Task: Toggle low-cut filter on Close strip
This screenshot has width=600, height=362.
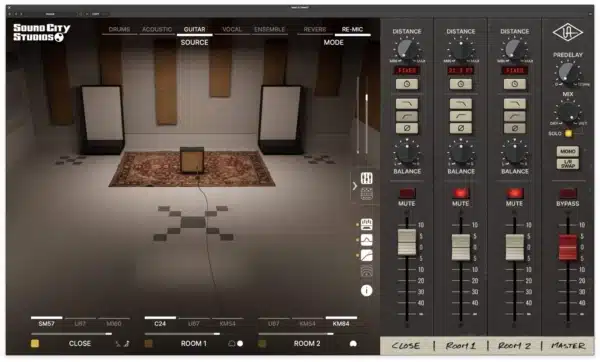Action: pyautogui.click(x=407, y=116)
